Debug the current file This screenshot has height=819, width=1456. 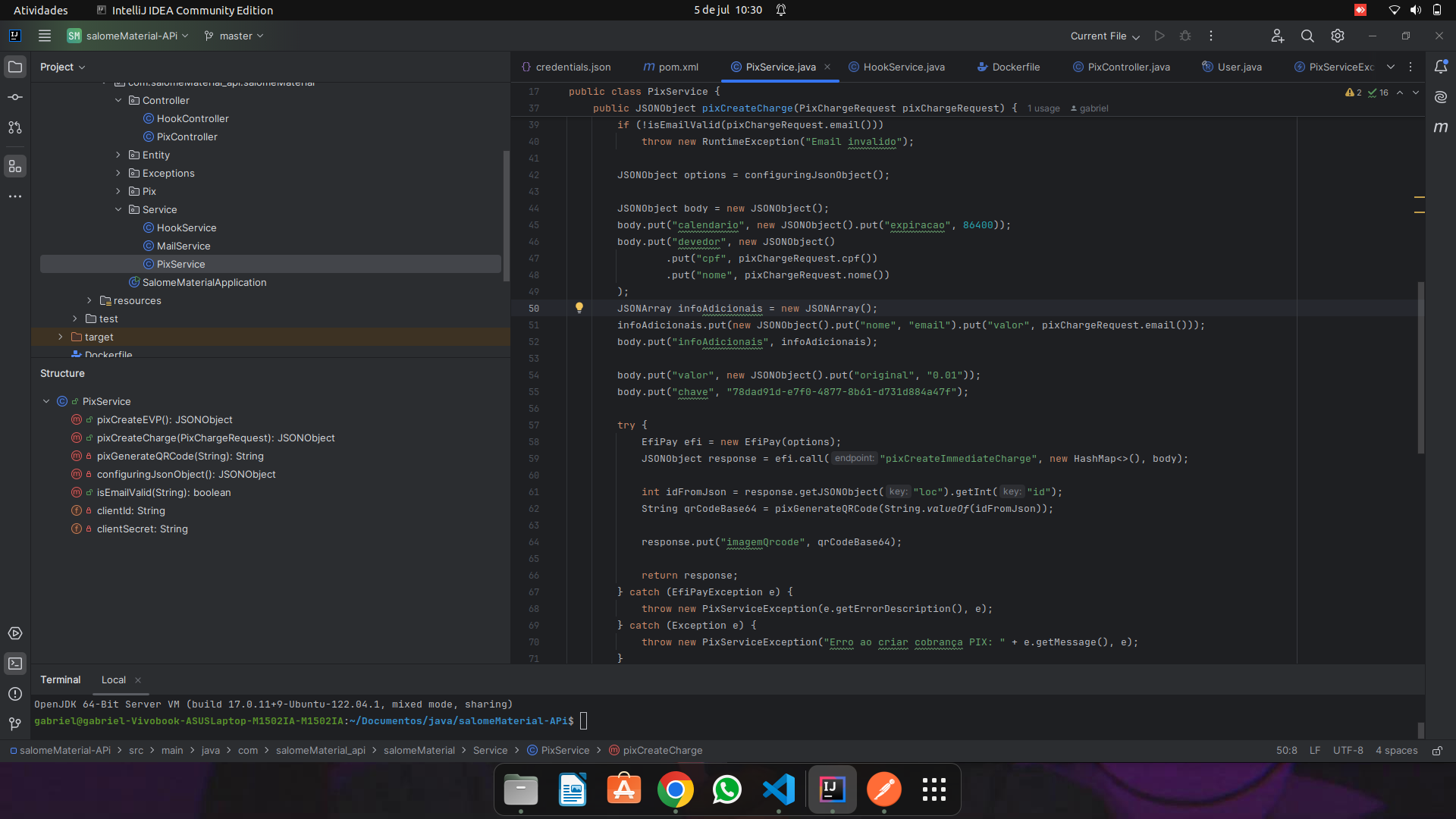1185,36
